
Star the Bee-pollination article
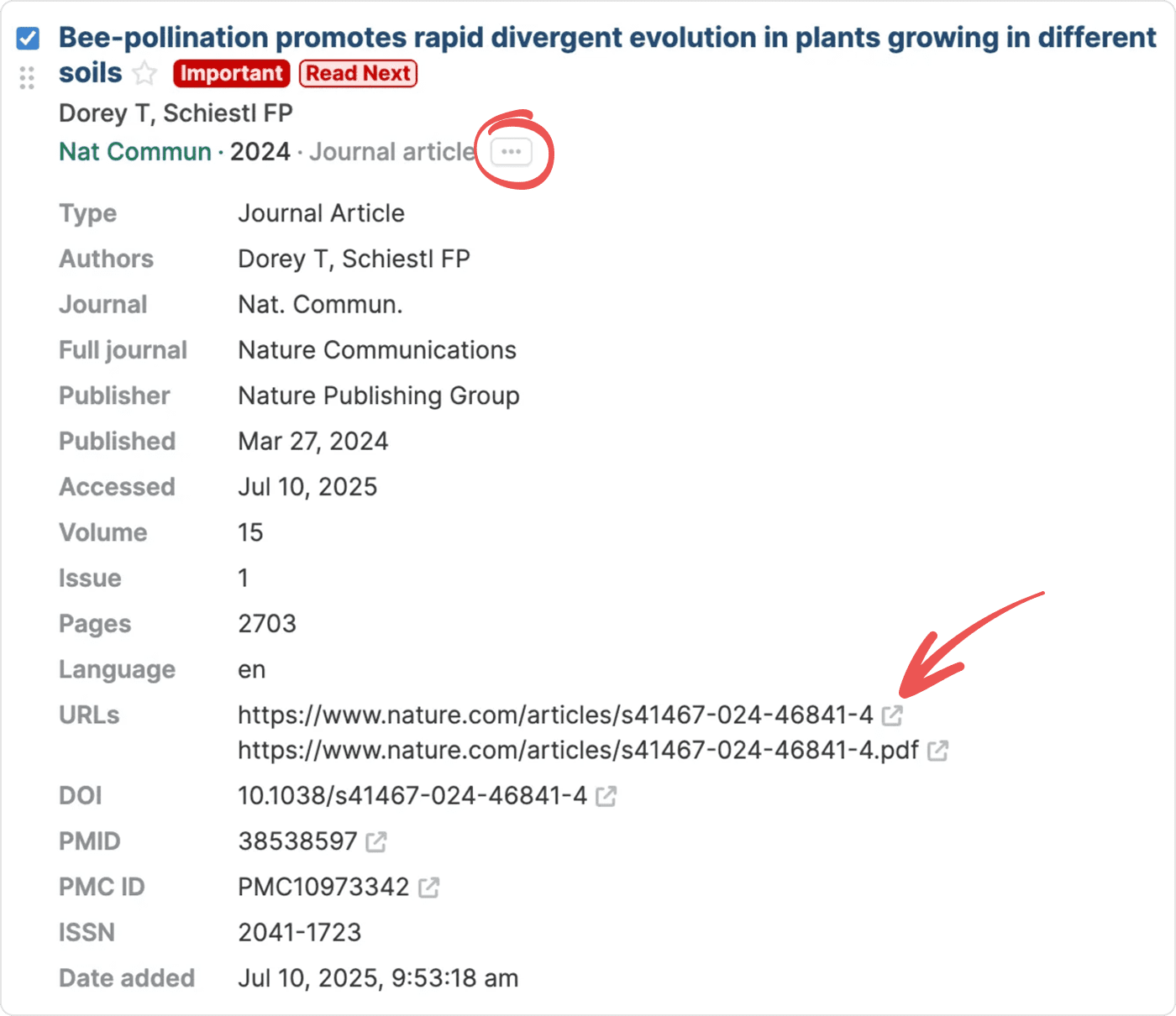point(145,74)
